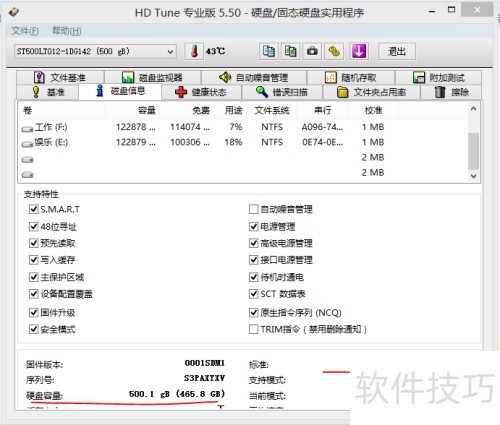Click the thermometer temperature icon
The image size is (500, 425).
click(194, 51)
